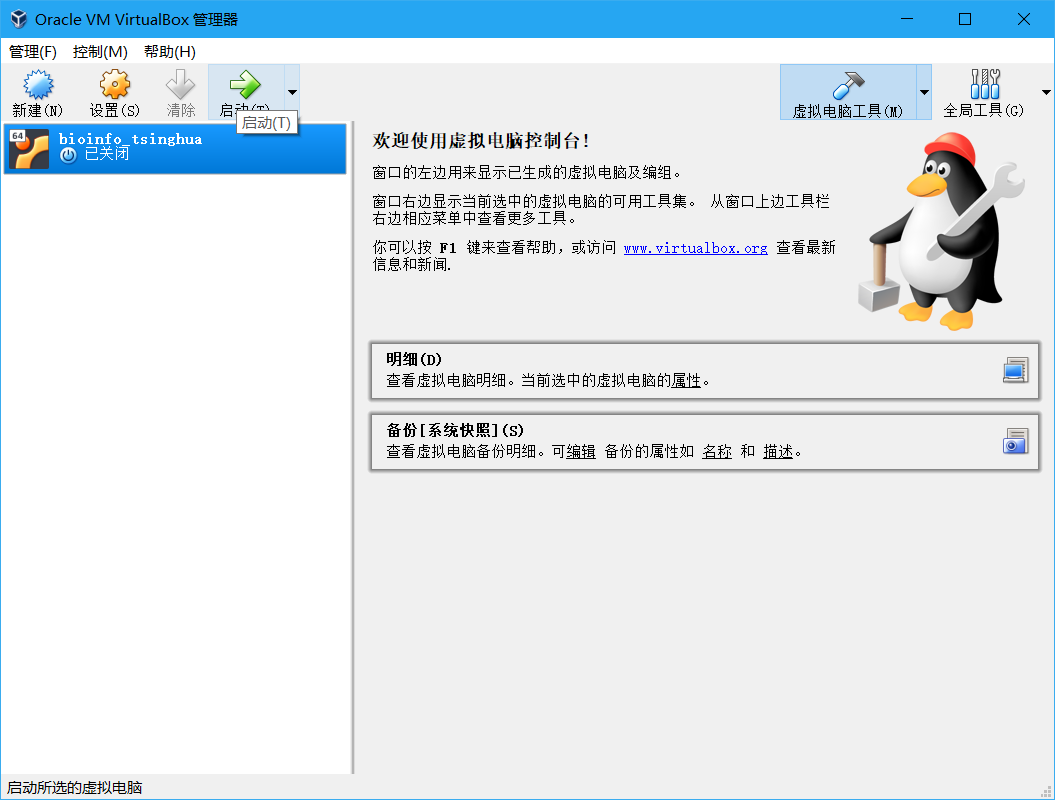Expand the 全局工具 dropdown arrow
Screen dimensions: 1055x800
(x=1046, y=92)
